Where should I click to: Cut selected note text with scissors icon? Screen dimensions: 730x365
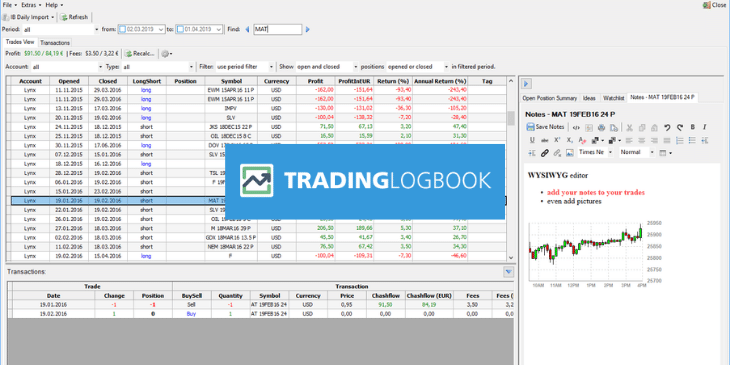[629, 127]
